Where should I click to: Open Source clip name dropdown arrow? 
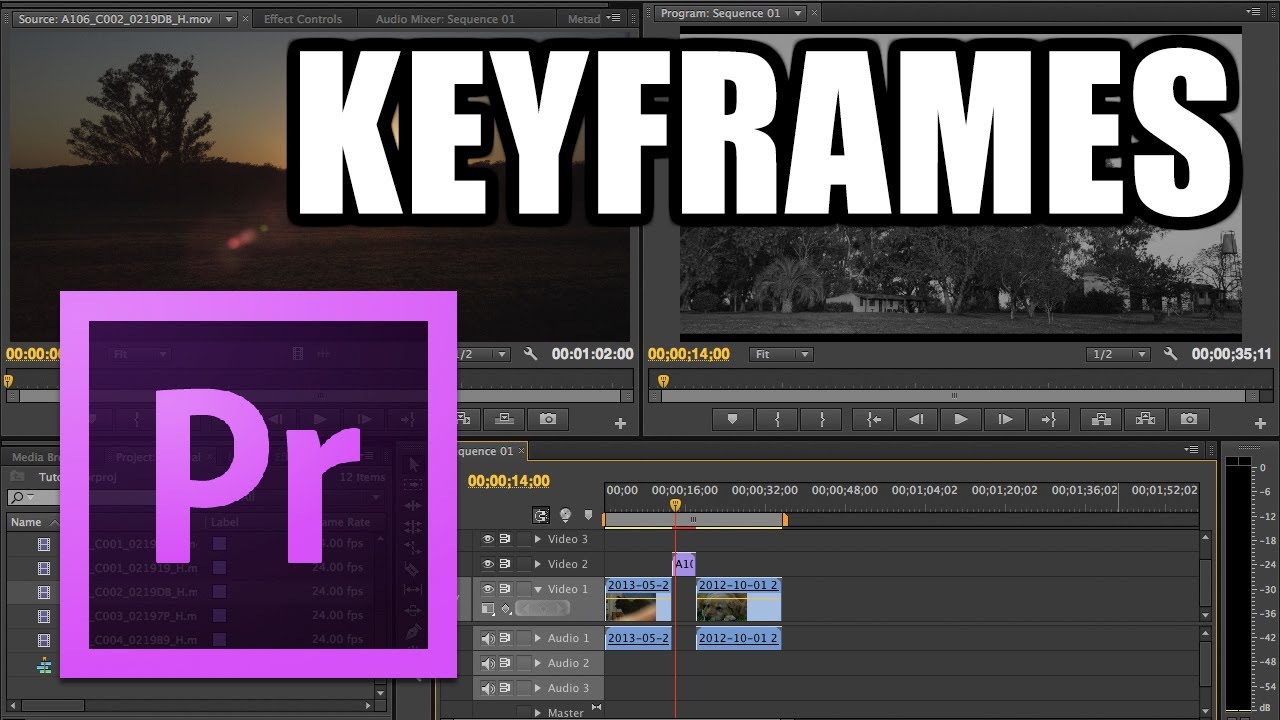tap(228, 19)
